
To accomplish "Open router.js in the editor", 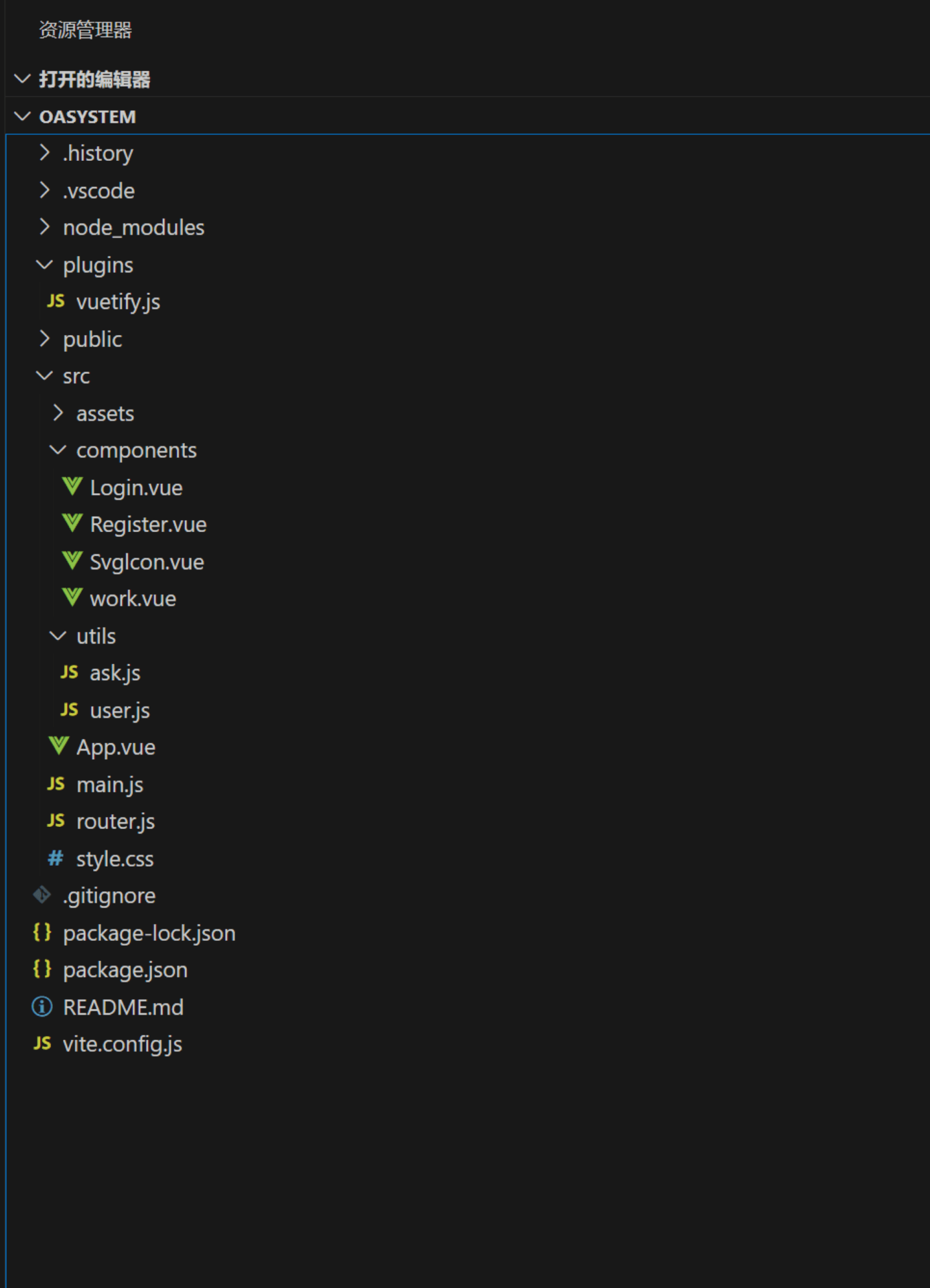I will click(x=115, y=821).
